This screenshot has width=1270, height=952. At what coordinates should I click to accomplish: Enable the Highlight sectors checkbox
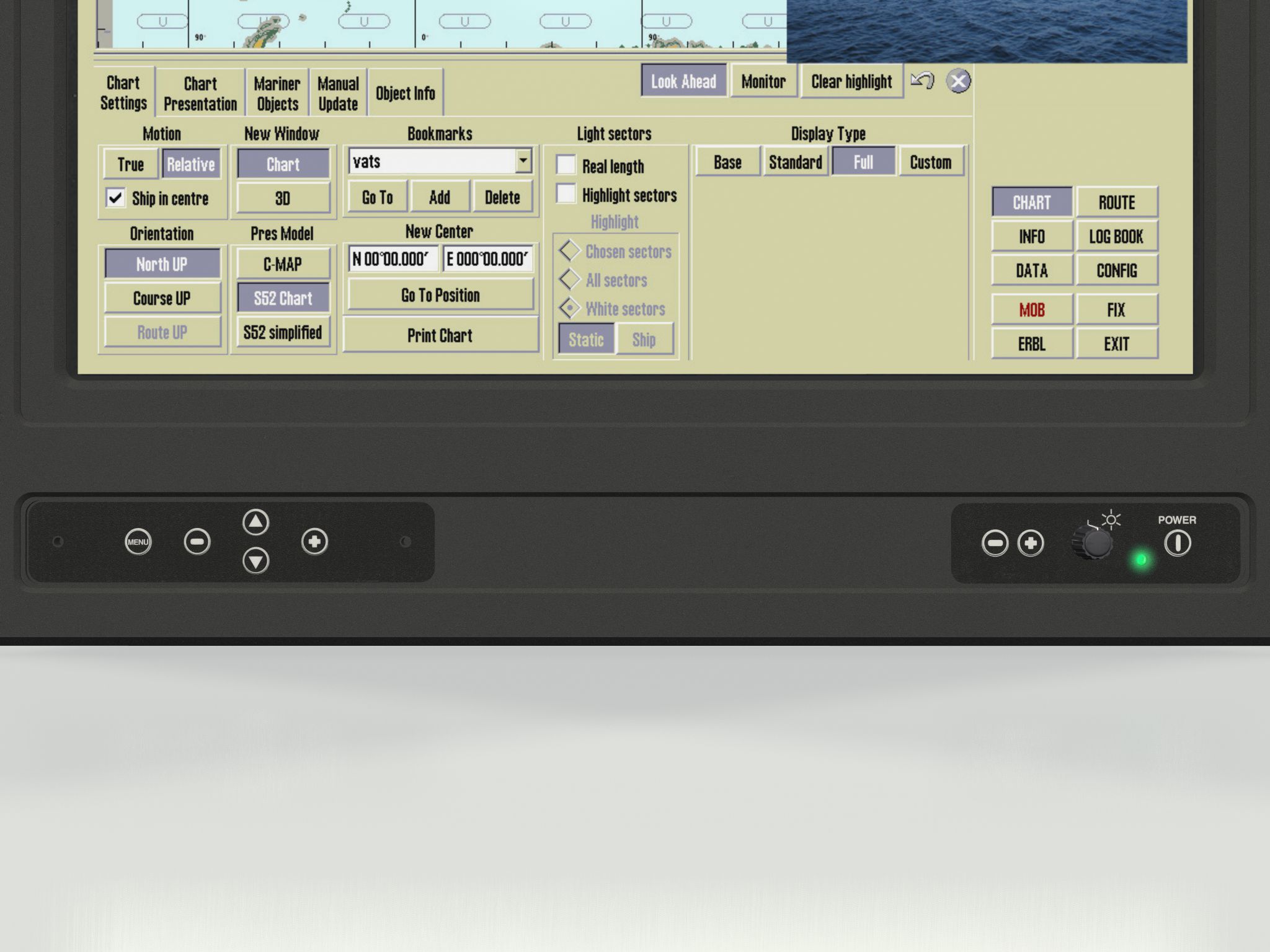[566, 194]
